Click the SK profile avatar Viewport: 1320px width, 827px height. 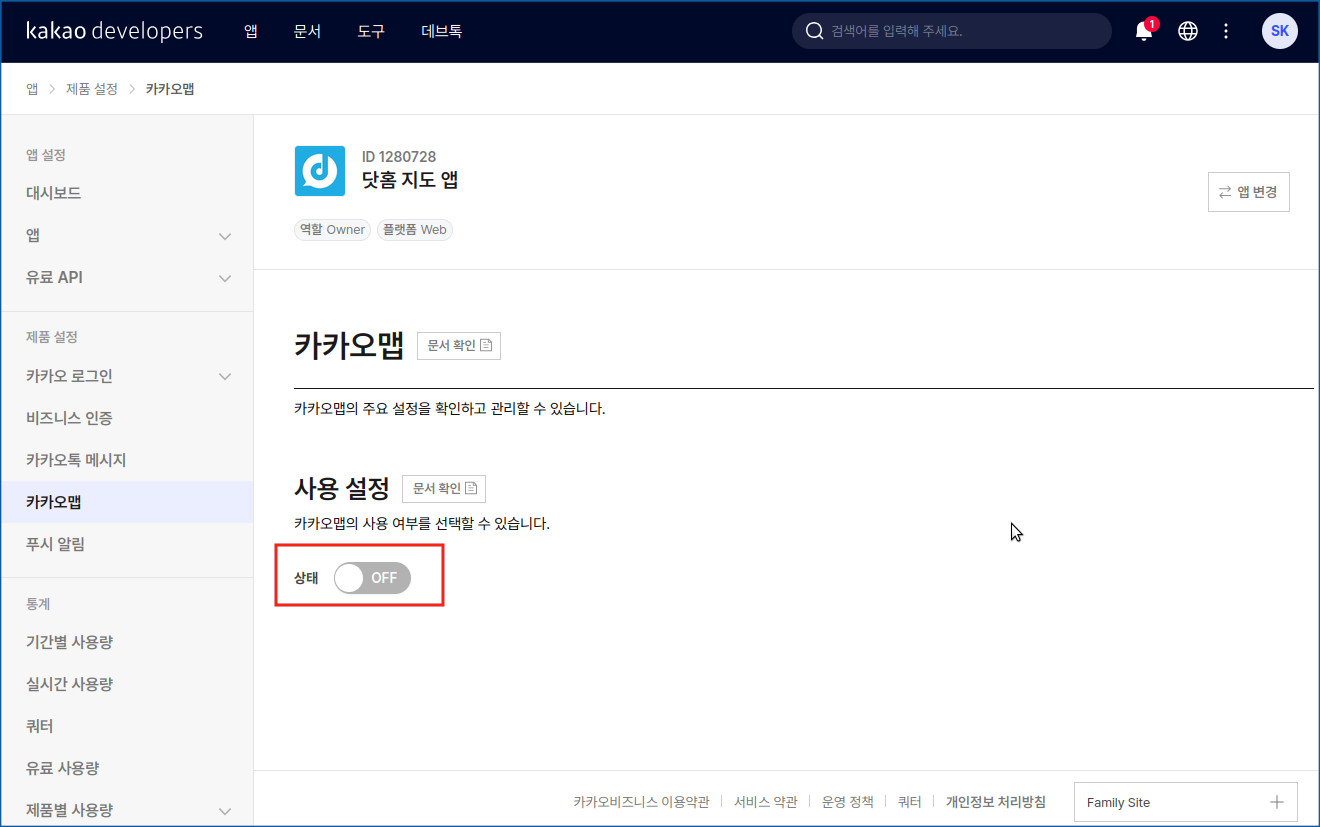1279,31
